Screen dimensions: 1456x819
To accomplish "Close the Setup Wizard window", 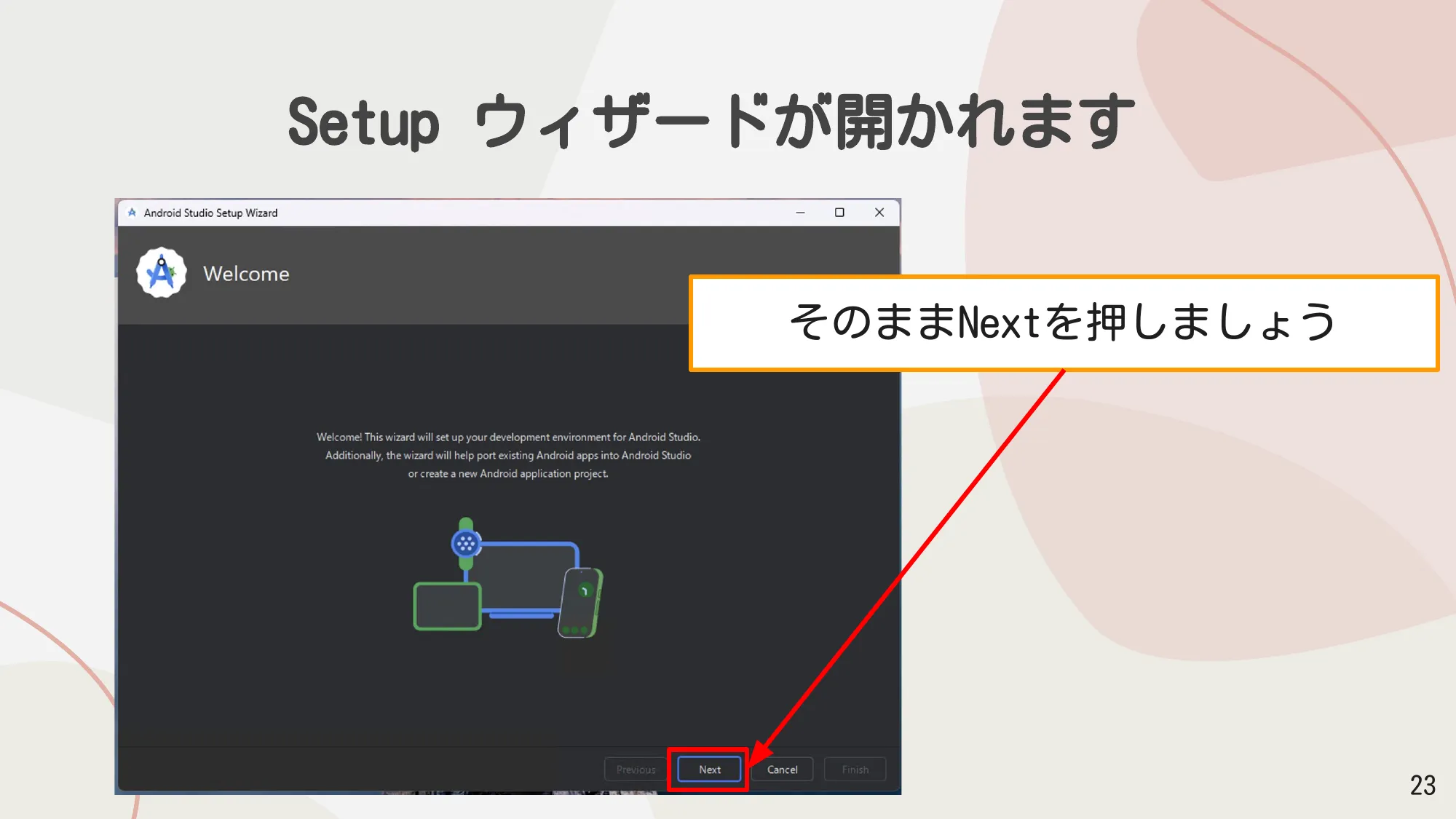I will tap(879, 213).
